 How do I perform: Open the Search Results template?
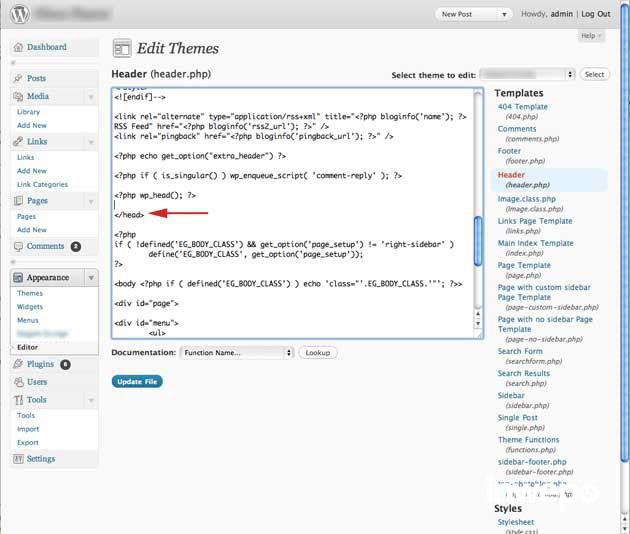click(524, 373)
